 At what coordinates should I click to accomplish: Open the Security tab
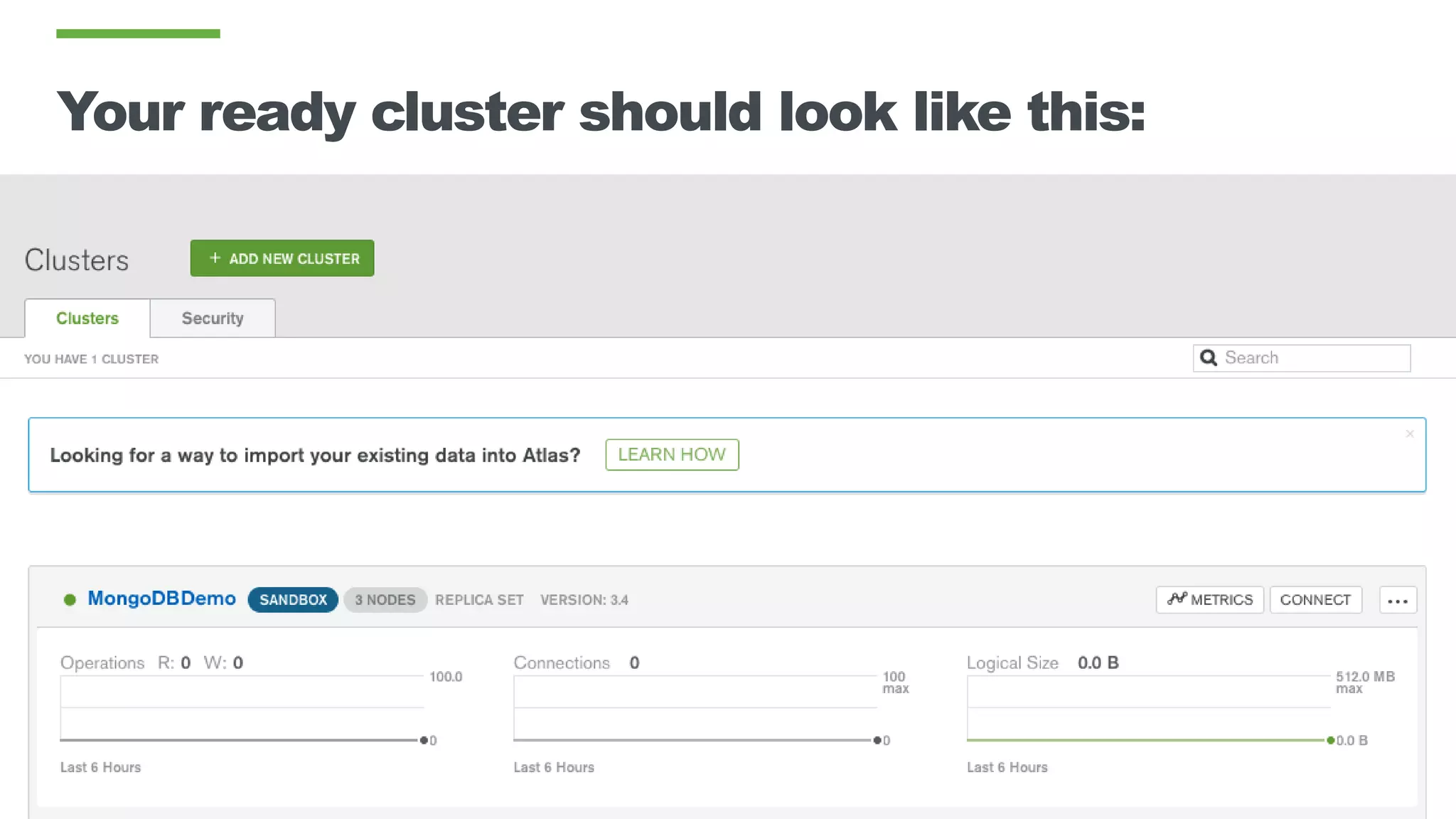[x=213, y=318]
